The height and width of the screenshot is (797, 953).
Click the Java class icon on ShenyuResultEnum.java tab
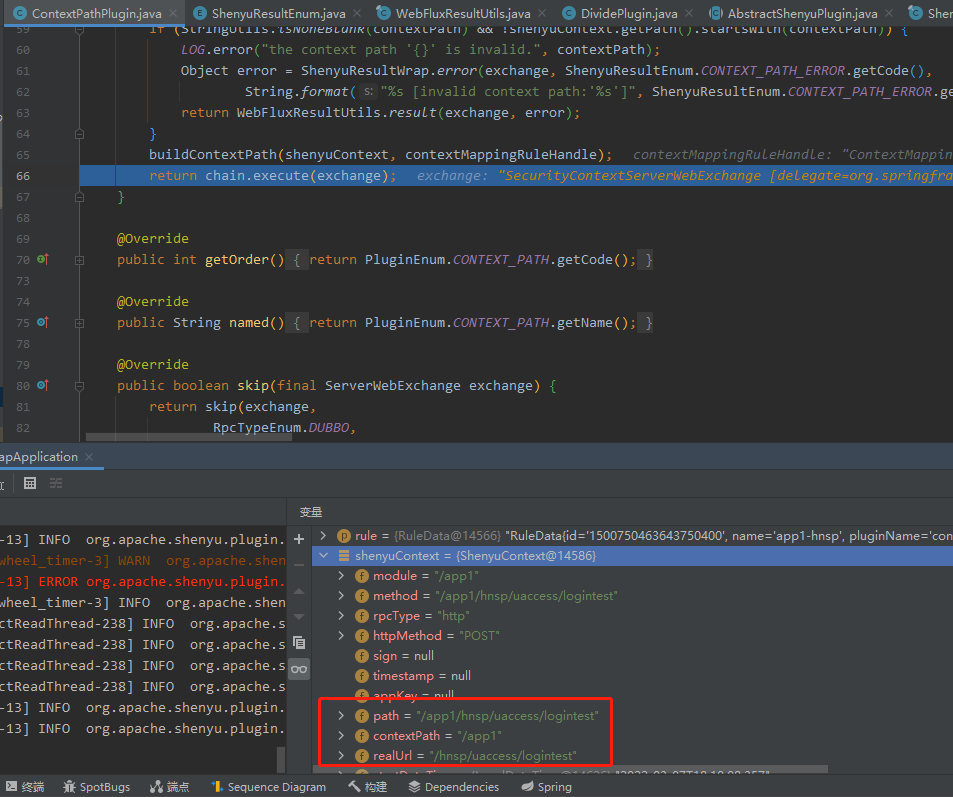click(200, 13)
